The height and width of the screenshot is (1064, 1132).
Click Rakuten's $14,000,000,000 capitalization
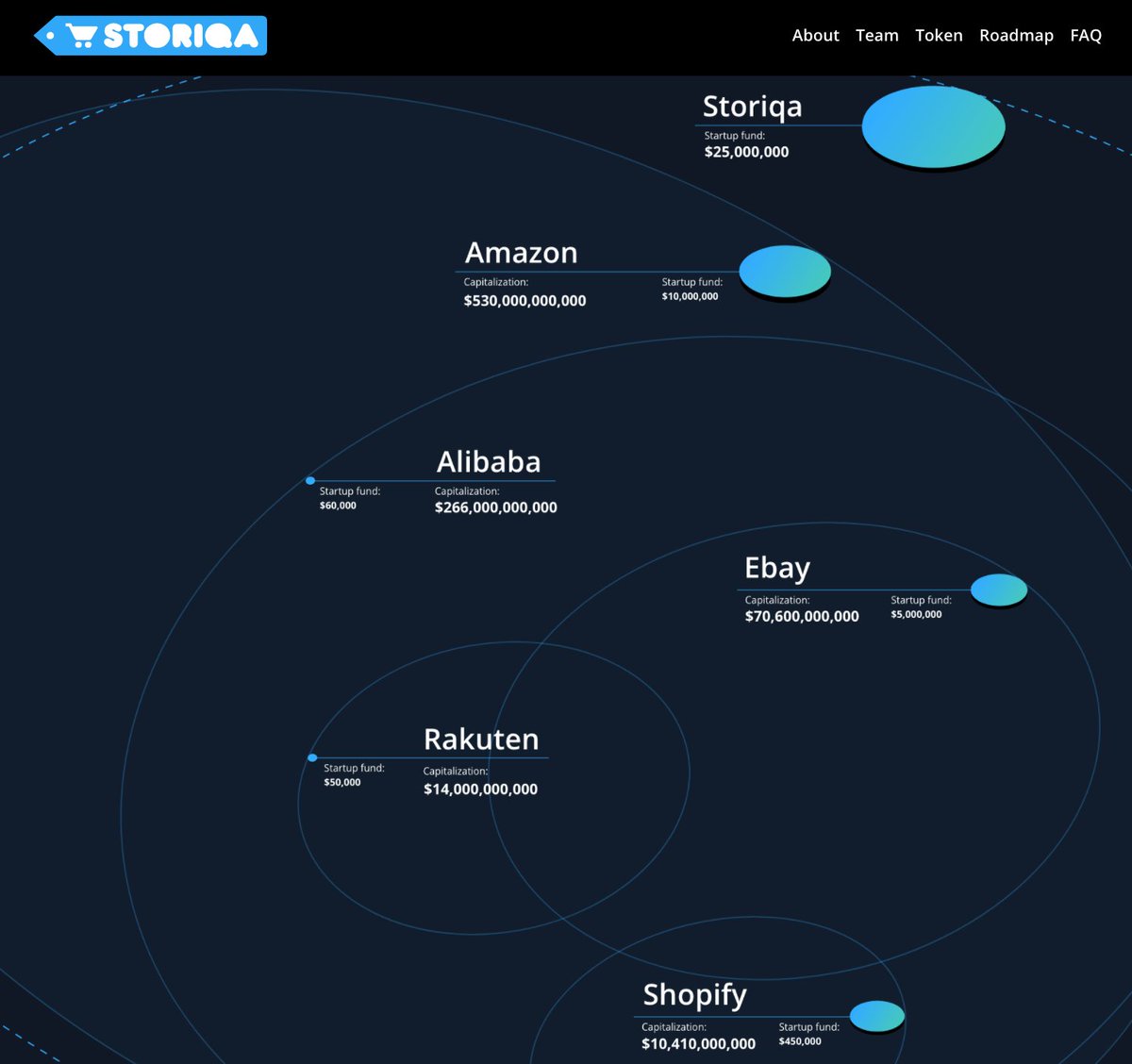480,790
